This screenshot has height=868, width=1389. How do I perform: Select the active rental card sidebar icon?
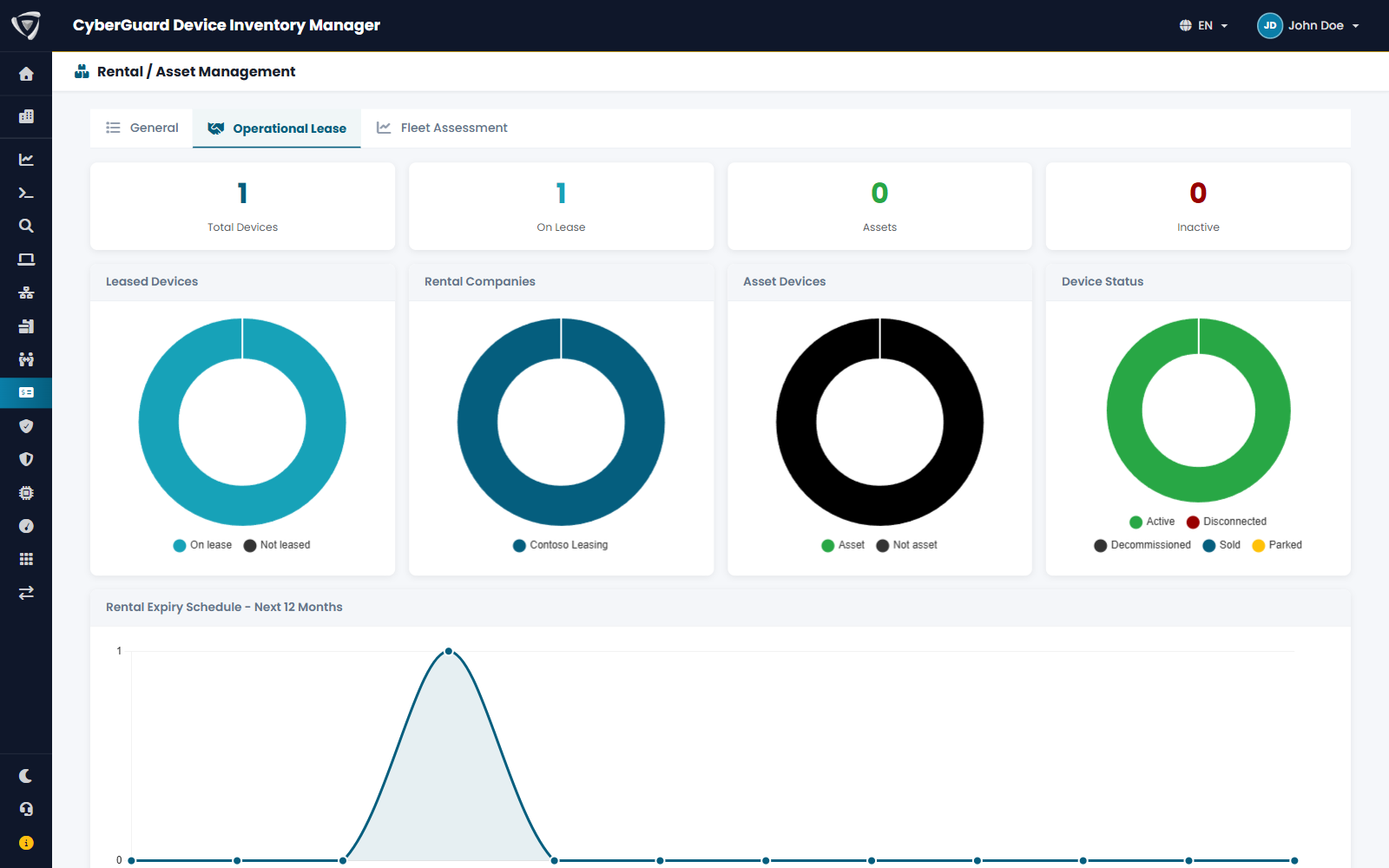click(26, 392)
